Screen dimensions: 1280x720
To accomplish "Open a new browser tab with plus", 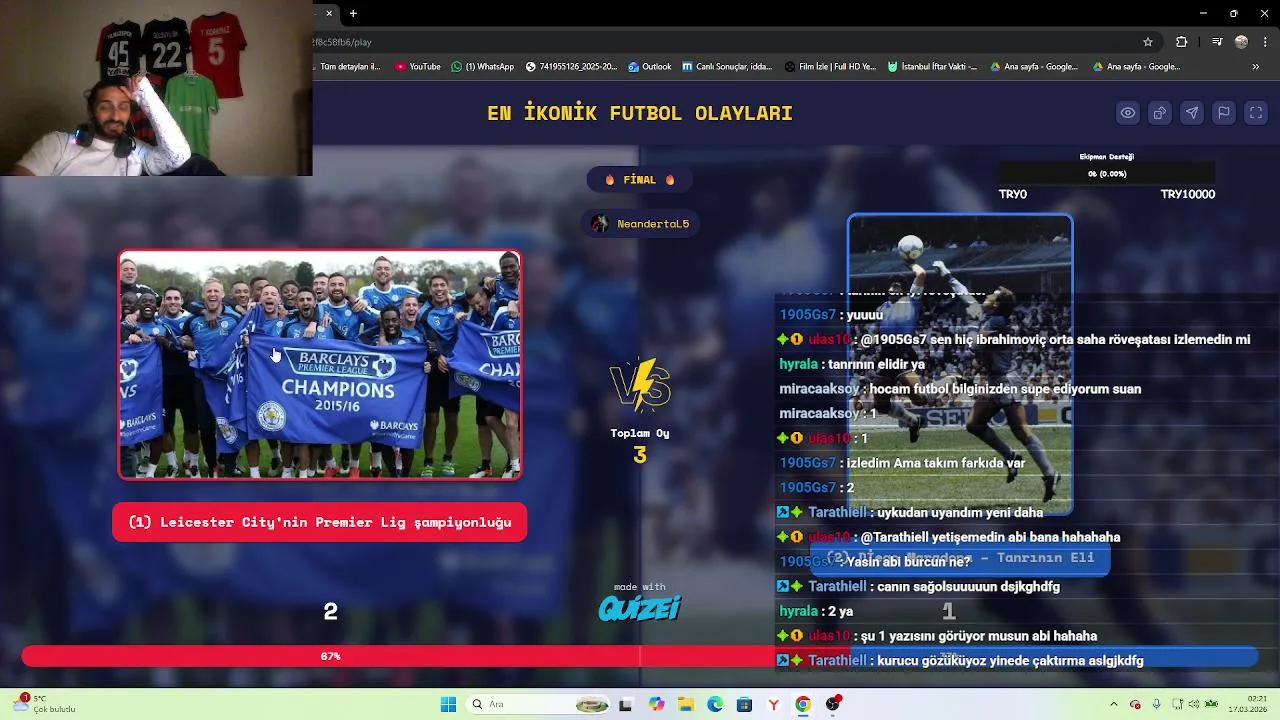I will click(x=353, y=13).
